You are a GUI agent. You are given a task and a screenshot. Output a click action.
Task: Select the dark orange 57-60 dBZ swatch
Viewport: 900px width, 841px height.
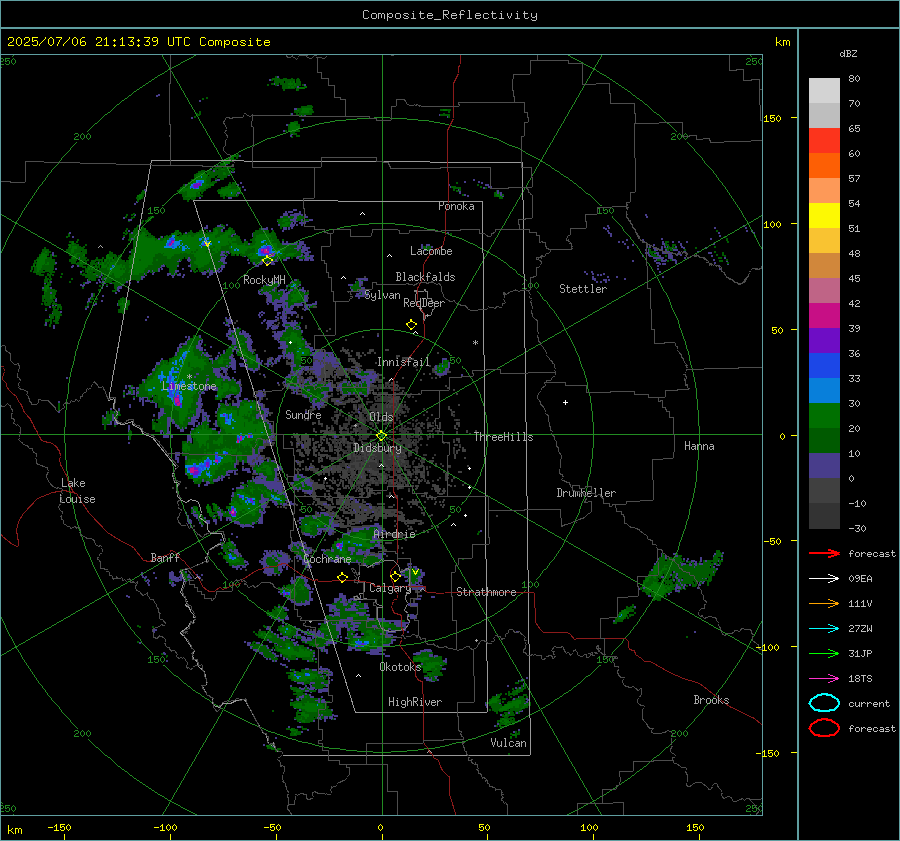[824, 165]
